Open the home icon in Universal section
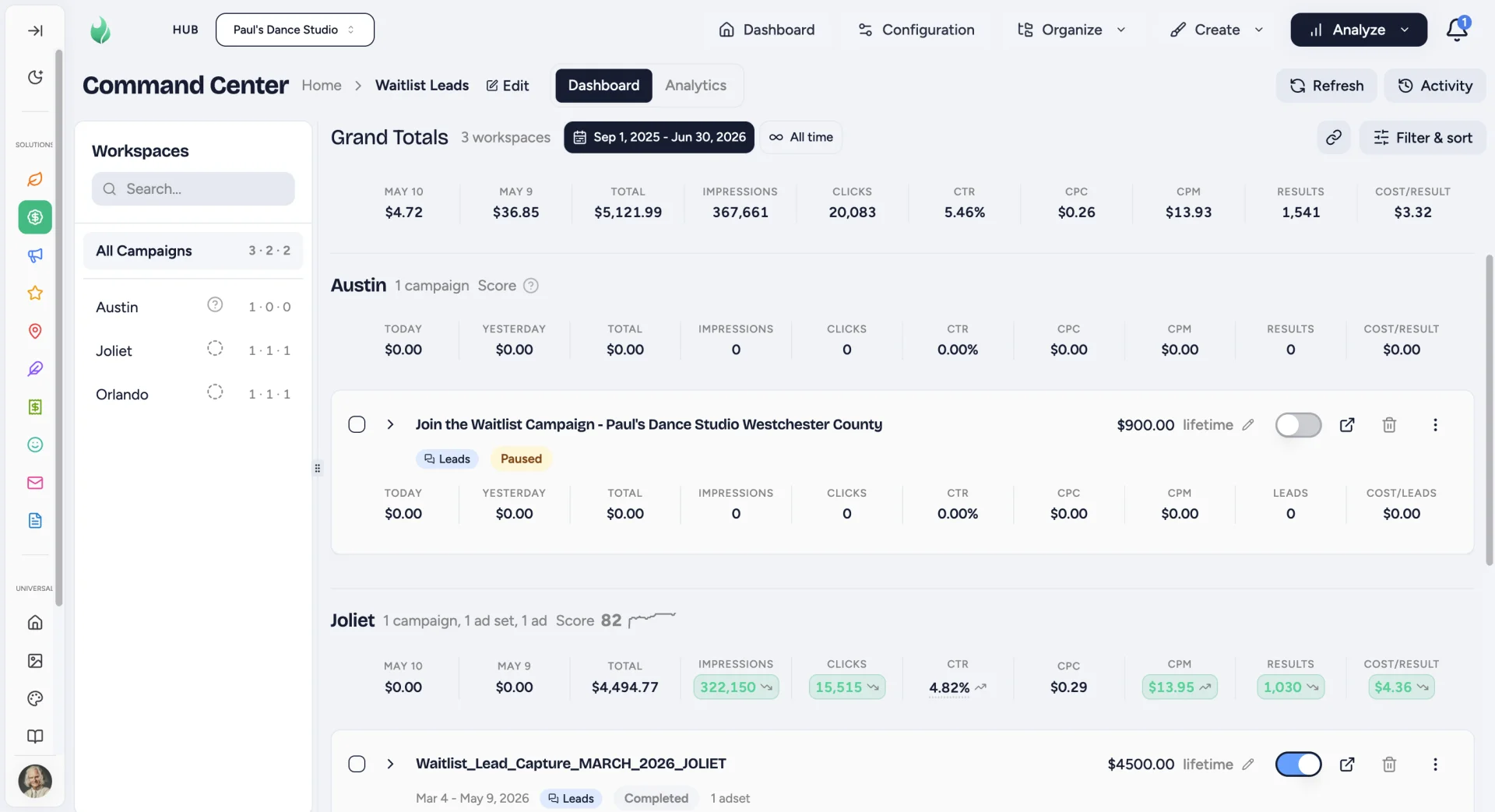Screen dimensions: 1495x812 pos(35,623)
